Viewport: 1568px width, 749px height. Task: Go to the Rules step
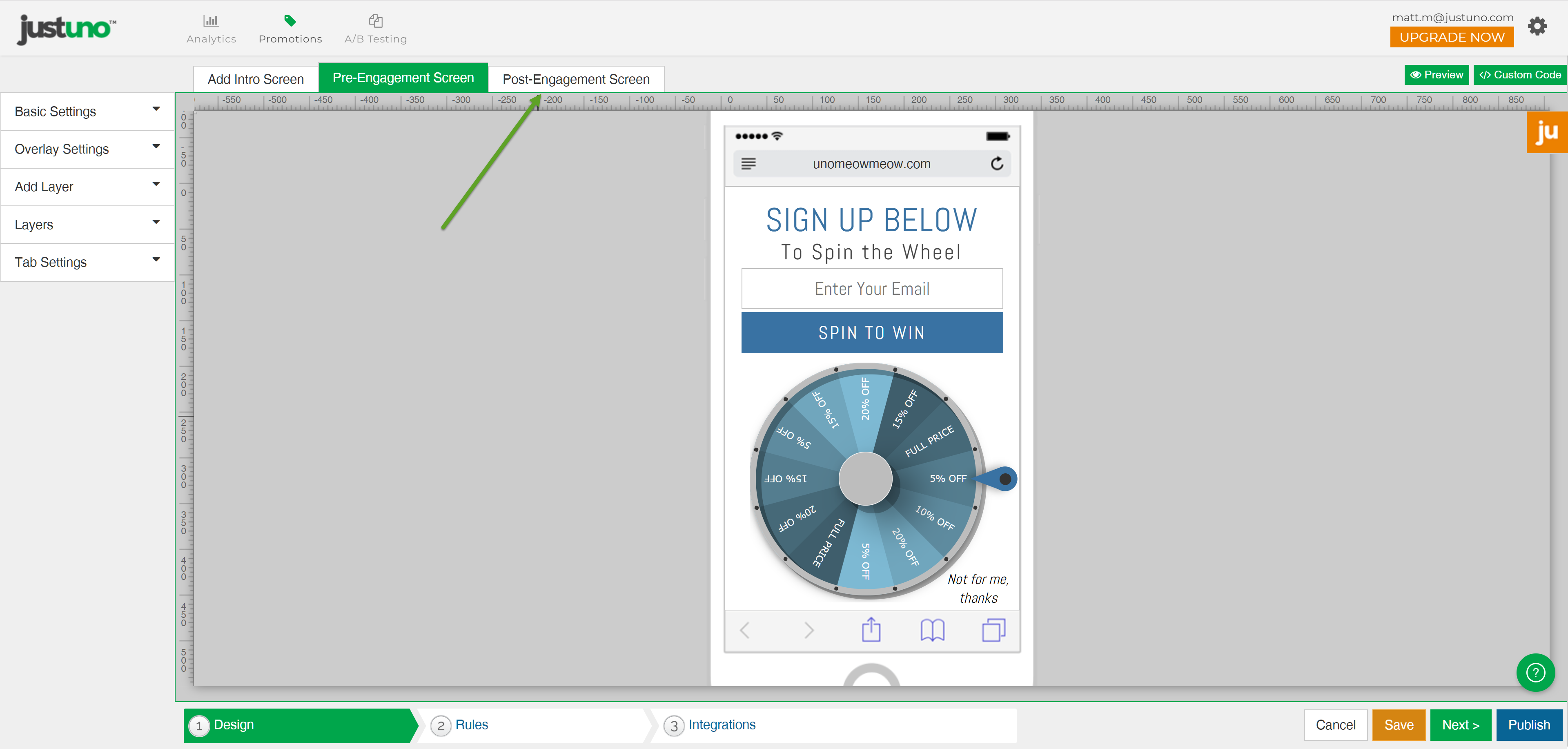click(471, 724)
